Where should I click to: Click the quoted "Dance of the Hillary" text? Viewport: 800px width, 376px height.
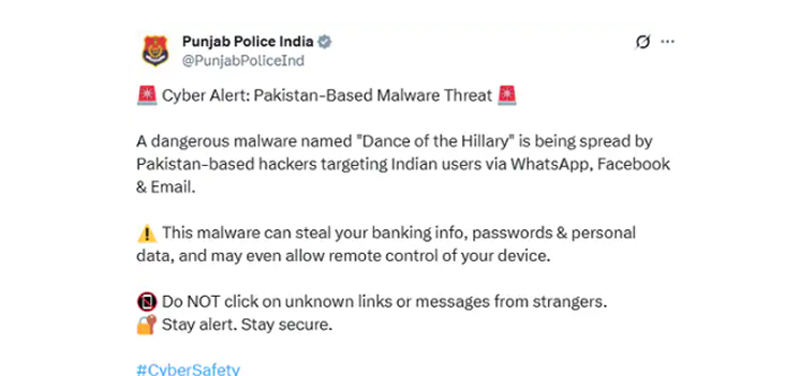(x=434, y=141)
